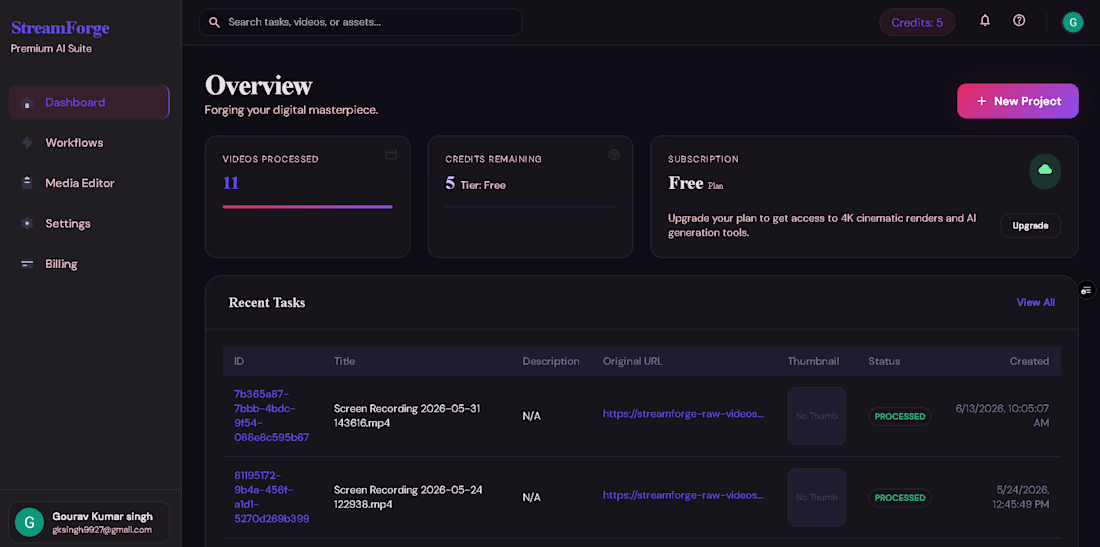The image size is (1100, 547).
Task: Click the 6/13/2026, 10:05:07 AM timestamp
Action: [1002, 416]
